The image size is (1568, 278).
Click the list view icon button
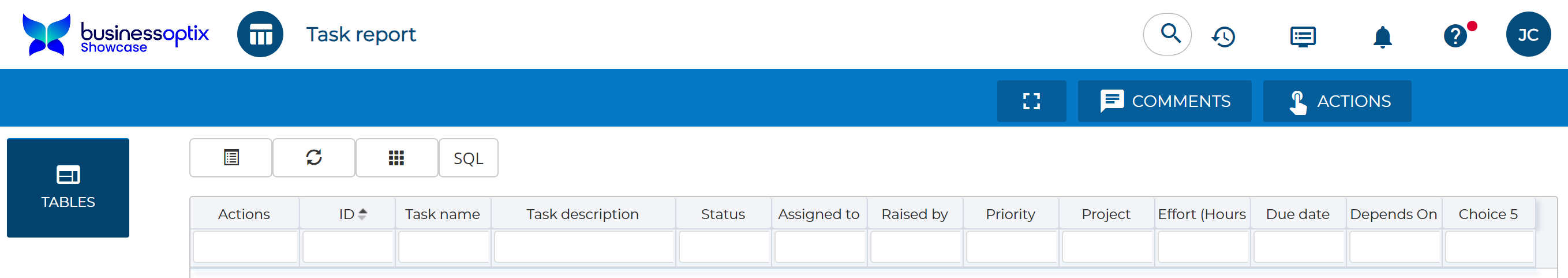point(231,158)
